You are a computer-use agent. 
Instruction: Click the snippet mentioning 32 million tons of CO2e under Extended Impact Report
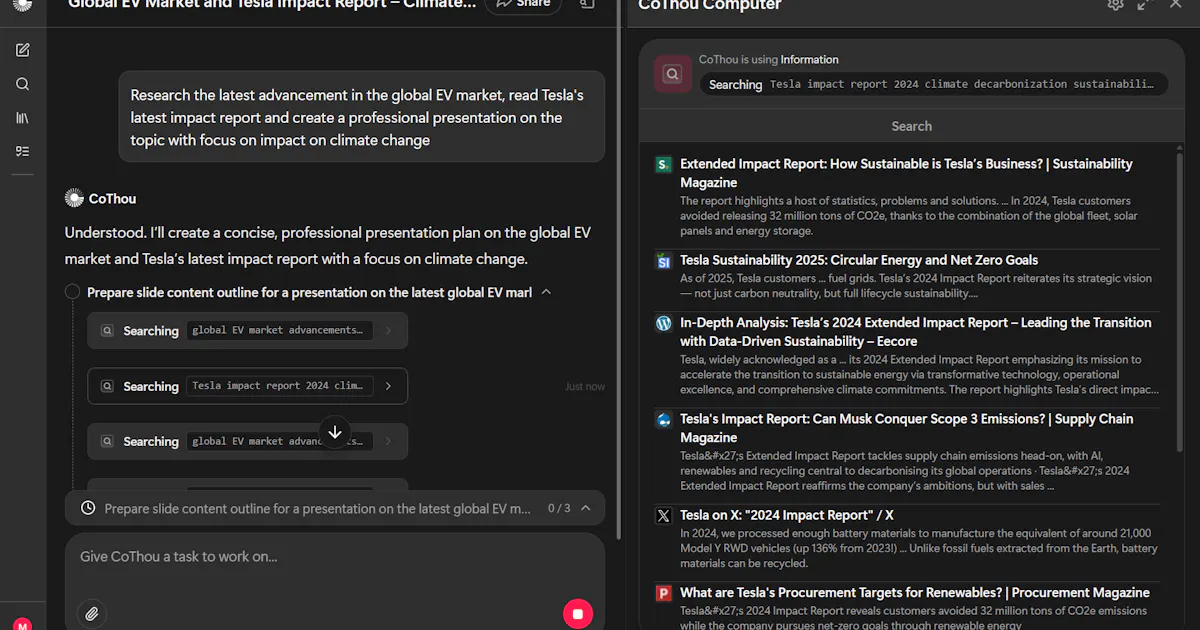pos(909,216)
